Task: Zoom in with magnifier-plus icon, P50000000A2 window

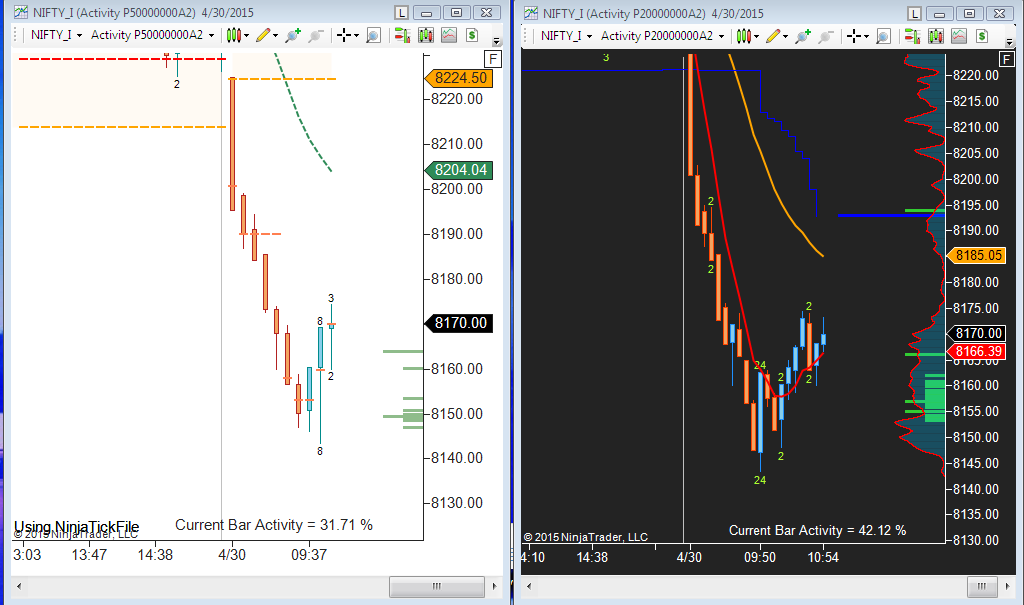Action: (x=293, y=35)
